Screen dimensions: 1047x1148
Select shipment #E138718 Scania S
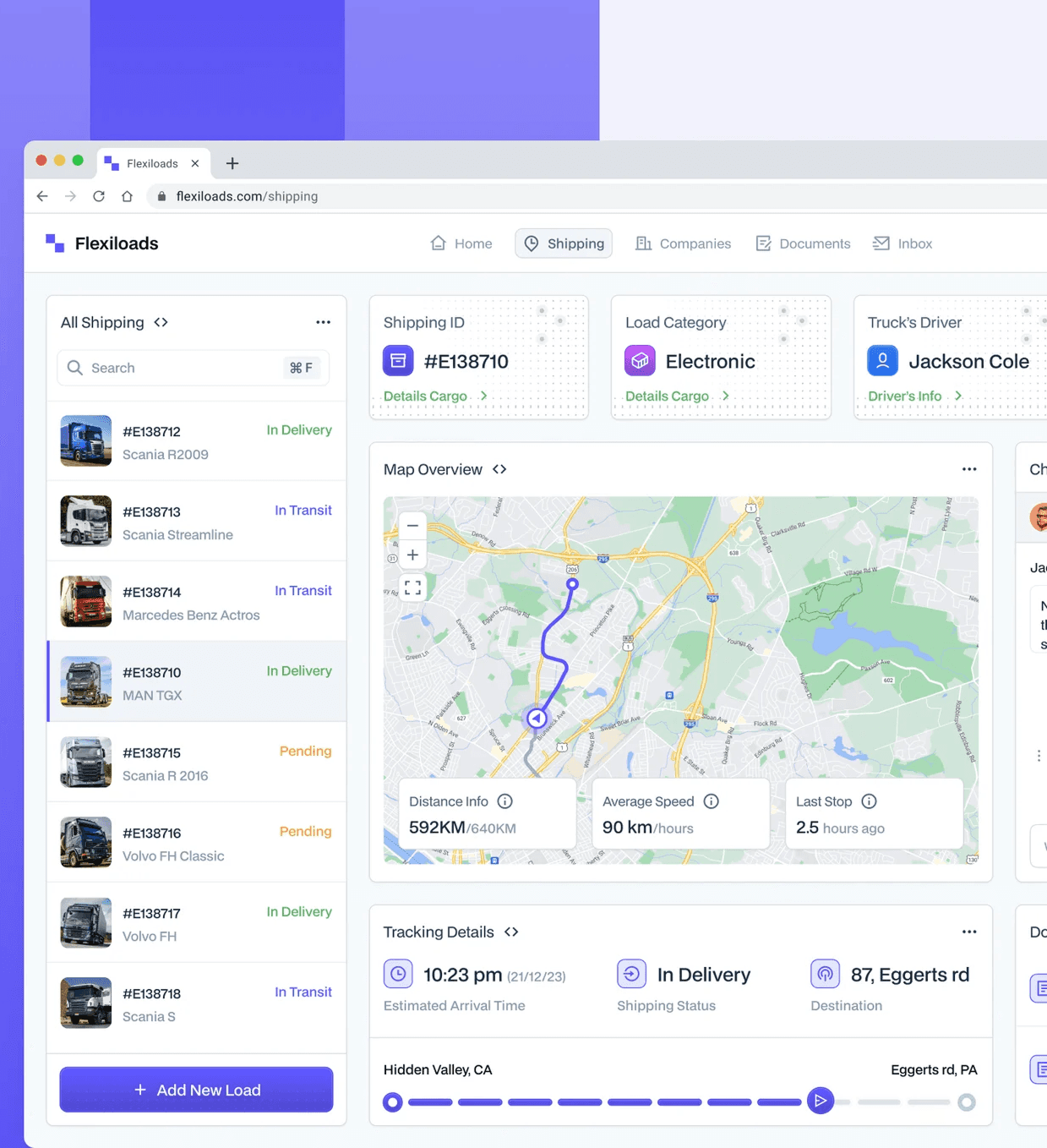pyautogui.click(x=196, y=1003)
